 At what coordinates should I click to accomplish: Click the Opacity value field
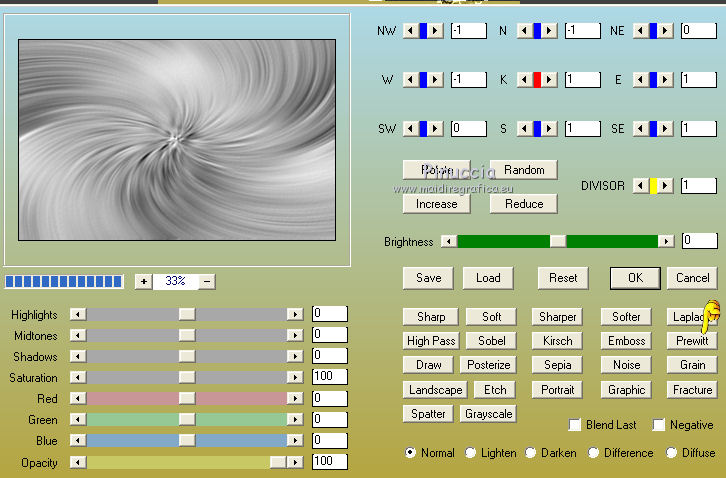pyautogui.click(x=330, y=461)
